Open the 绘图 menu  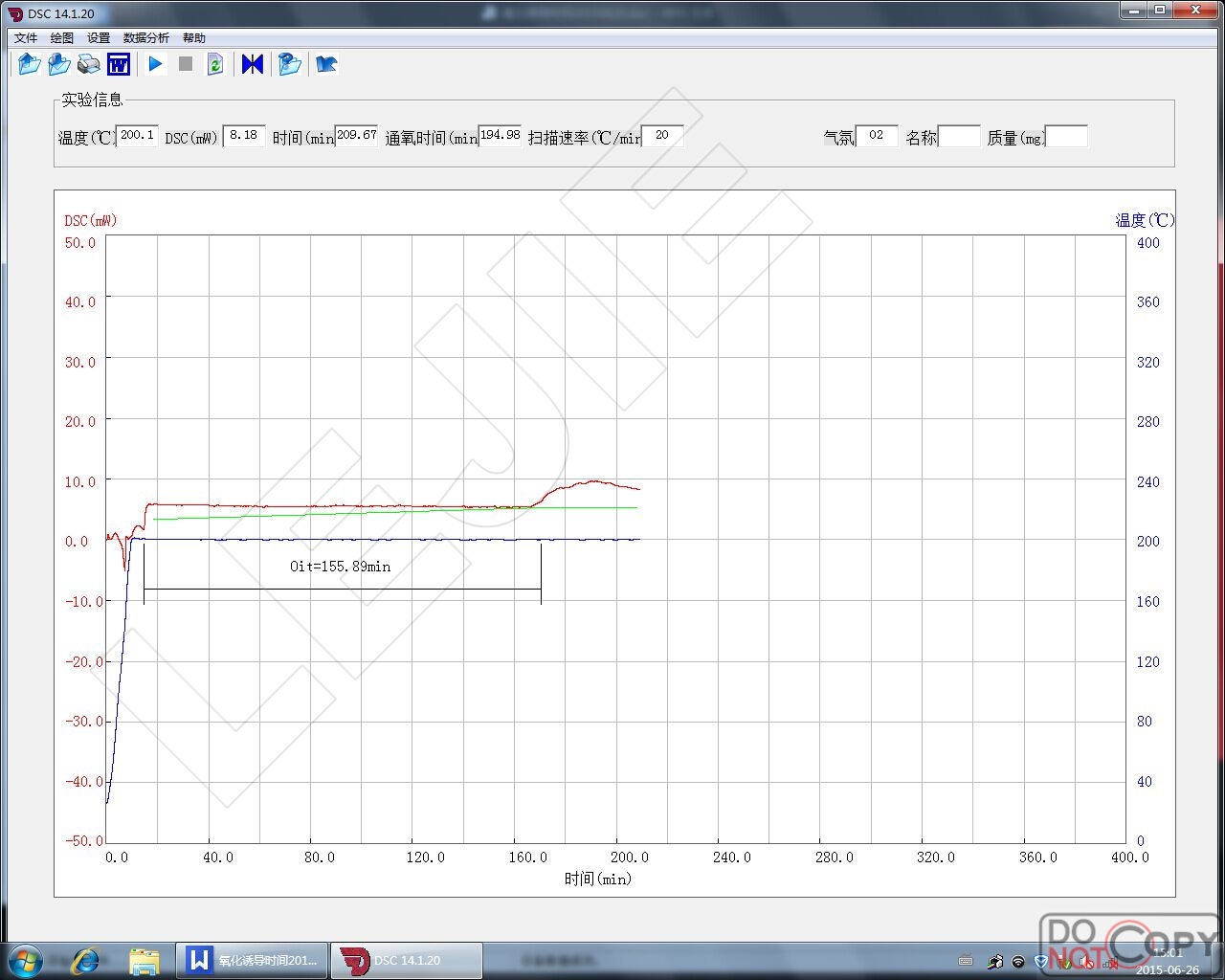[x=62, y=38]
